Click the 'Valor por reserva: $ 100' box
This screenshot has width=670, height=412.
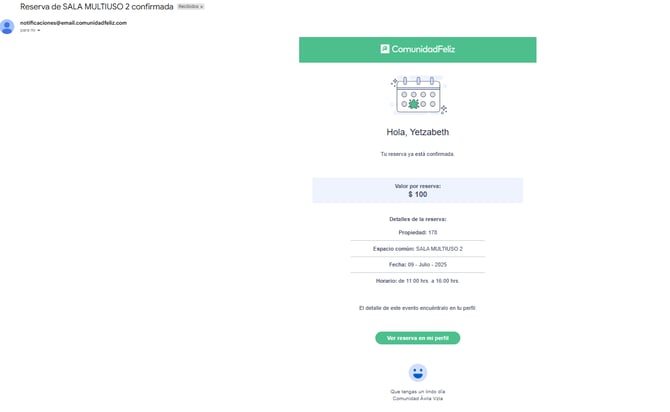click(x=417, y=190)
